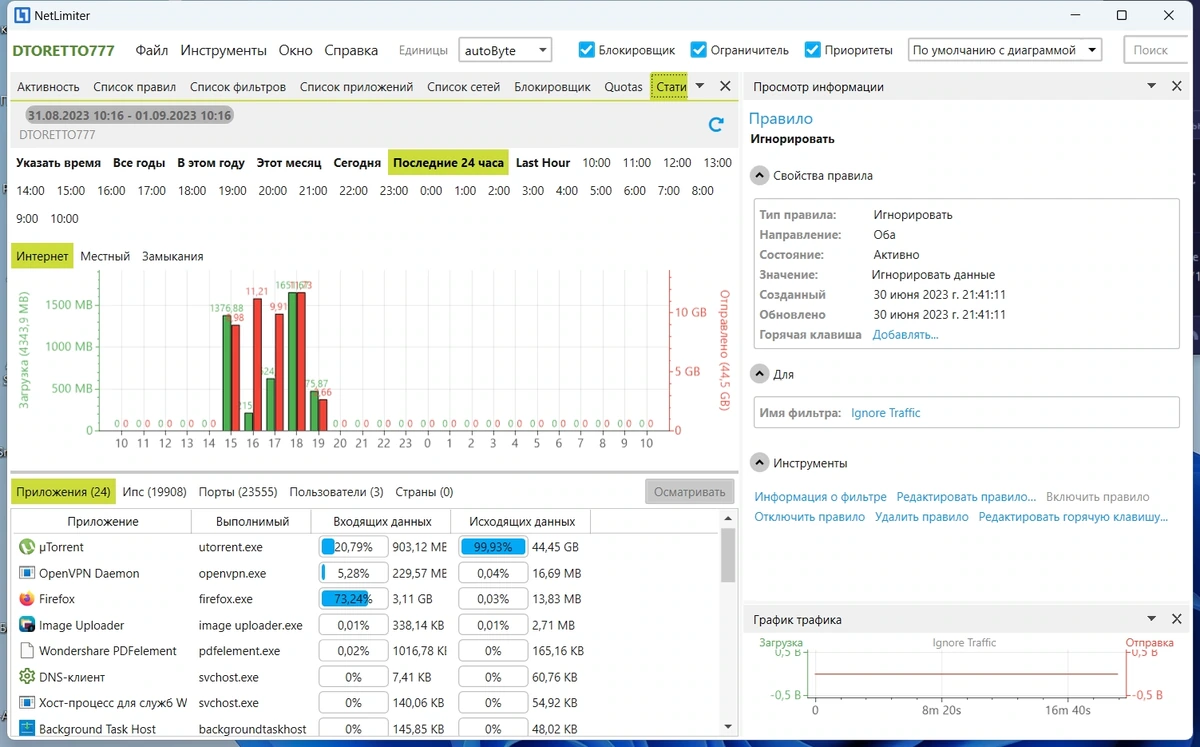
Task: Choose the Сегодня time range
Action: coord(357,163)
